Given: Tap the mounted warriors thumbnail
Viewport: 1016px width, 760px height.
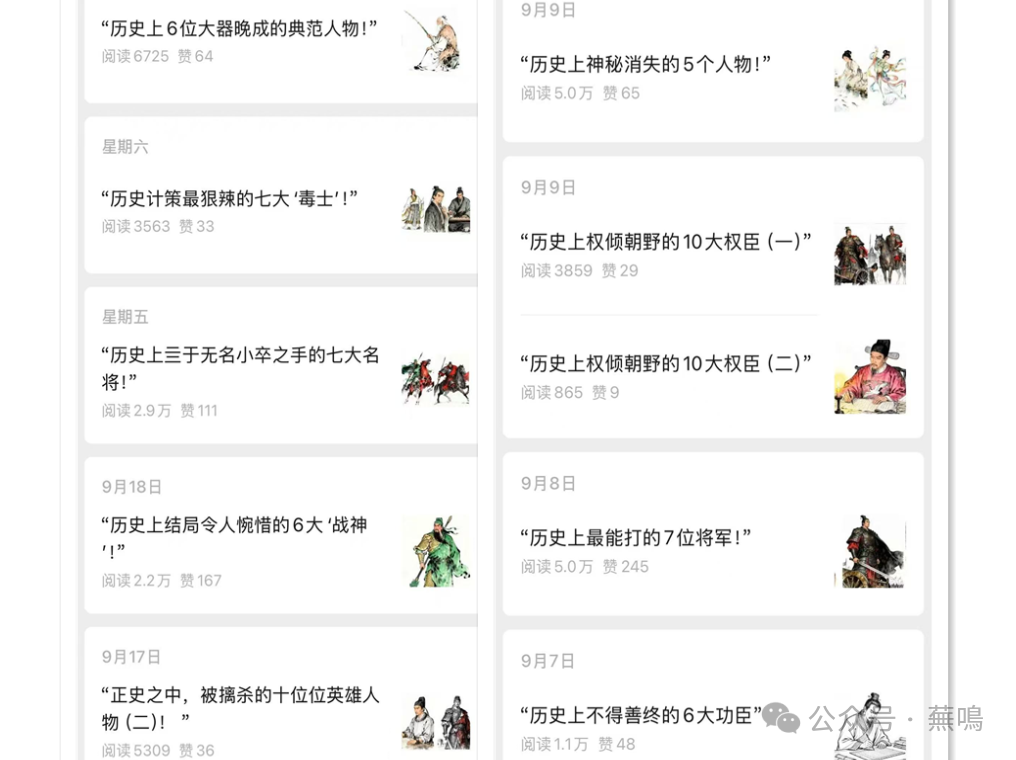Looking at the screenshot, I should coord(435,379).
